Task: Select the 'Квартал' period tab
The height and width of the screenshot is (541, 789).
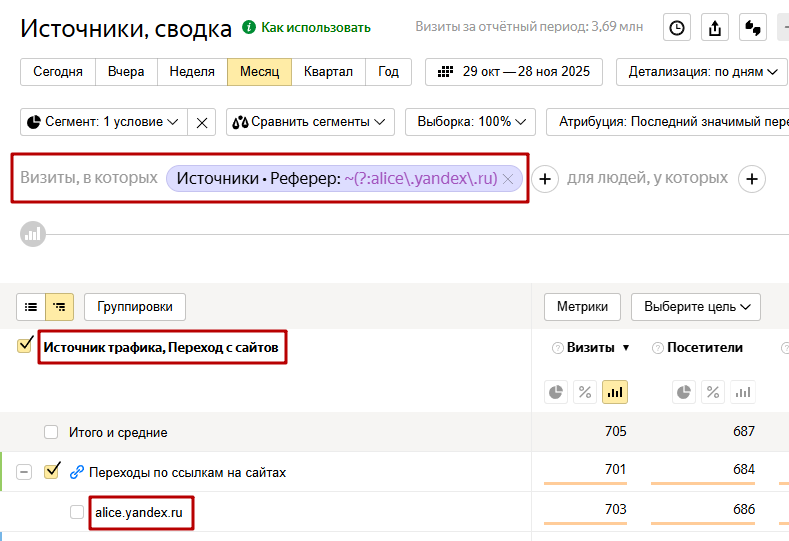Action: 328,72
